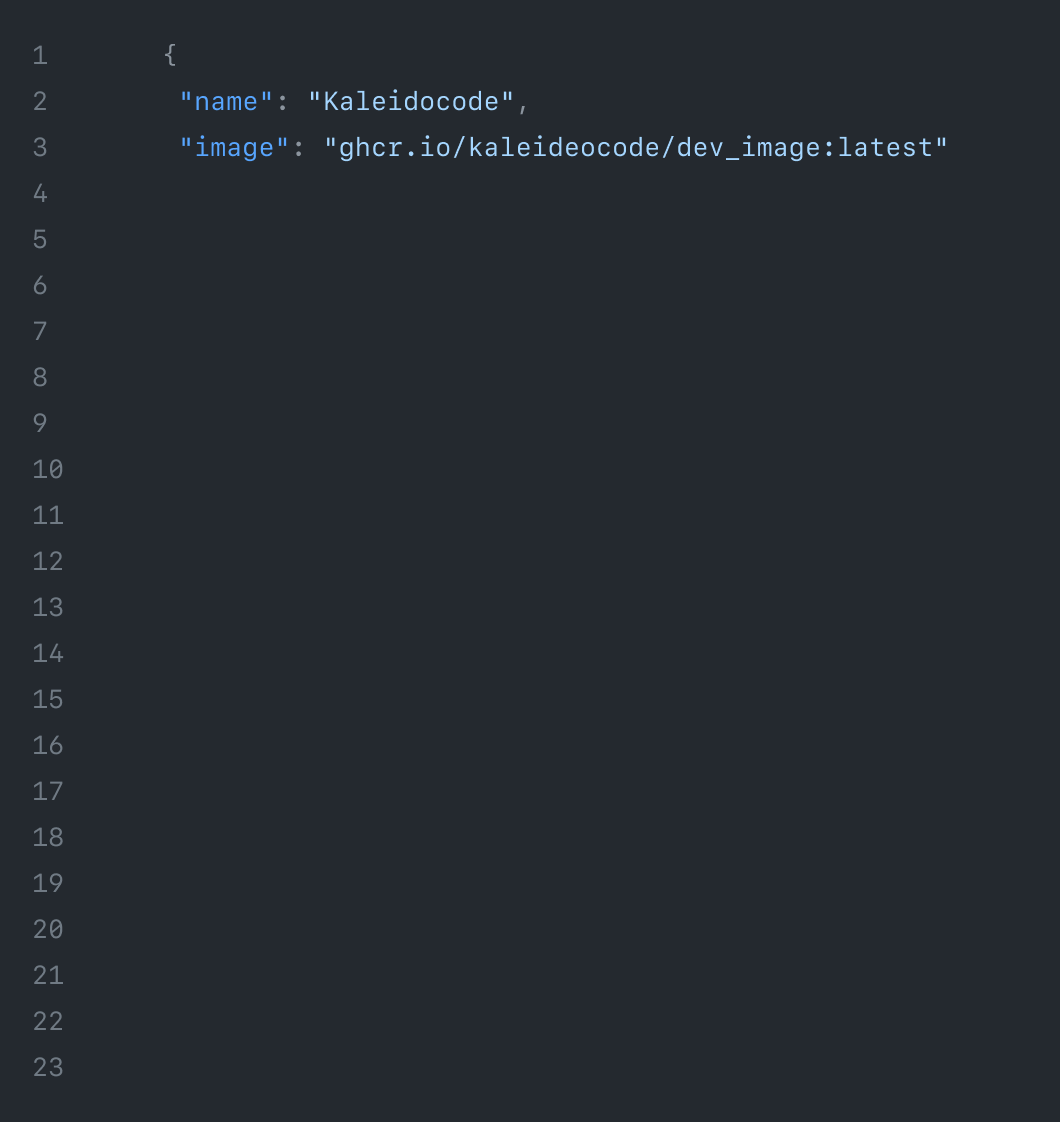The width and height of the screenshot is (1060, 1122).
Task: Select line number 3 in the gutter
Action: click(x=40, y=147)
